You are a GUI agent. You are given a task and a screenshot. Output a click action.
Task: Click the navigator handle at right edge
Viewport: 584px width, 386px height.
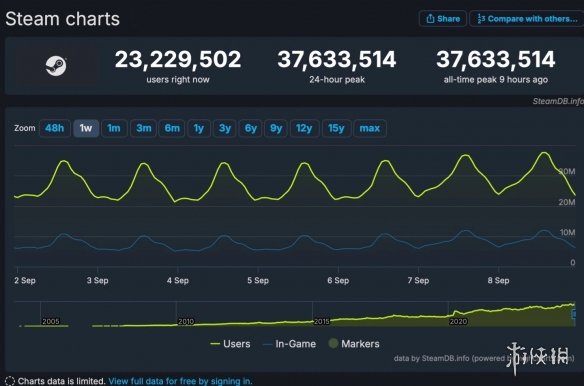tap(574, 314)
